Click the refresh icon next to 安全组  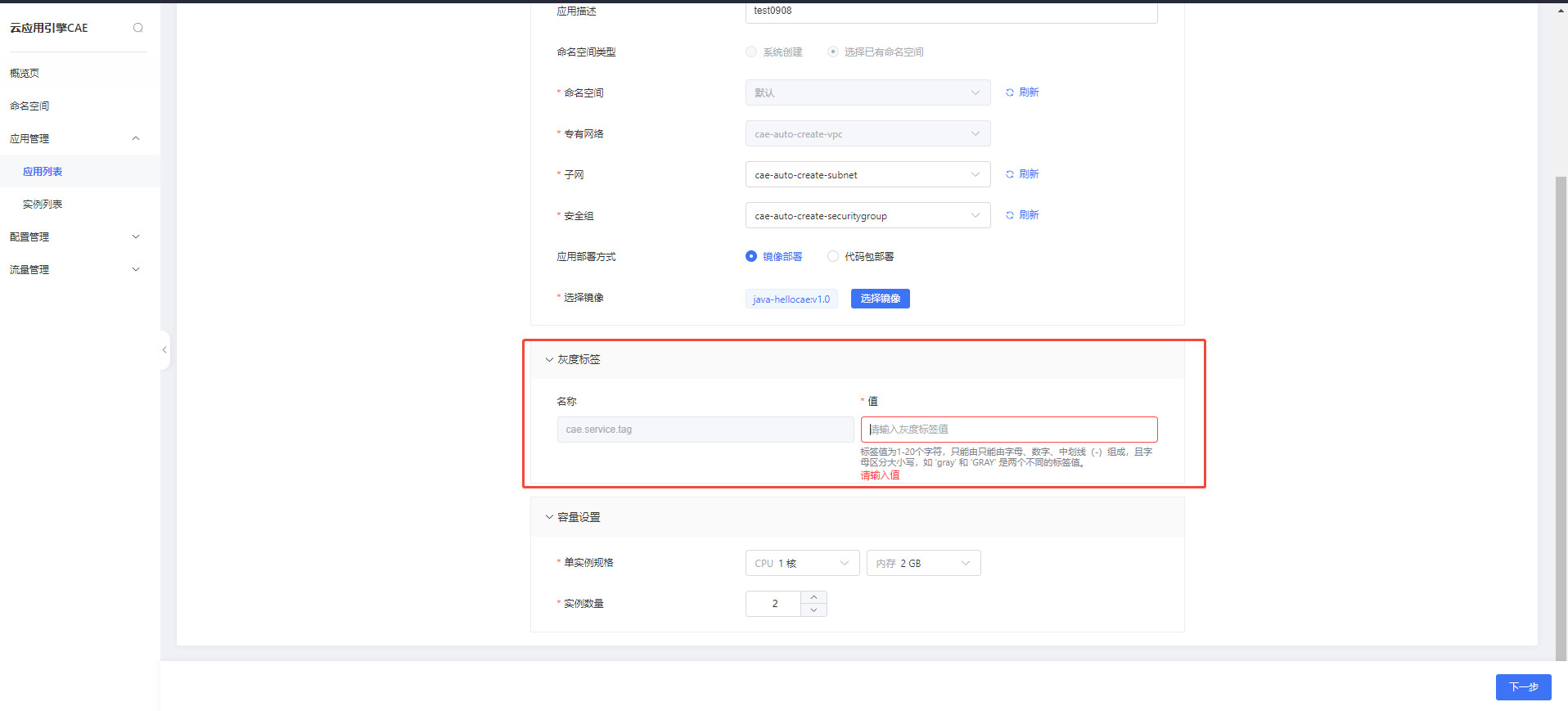1010,215
